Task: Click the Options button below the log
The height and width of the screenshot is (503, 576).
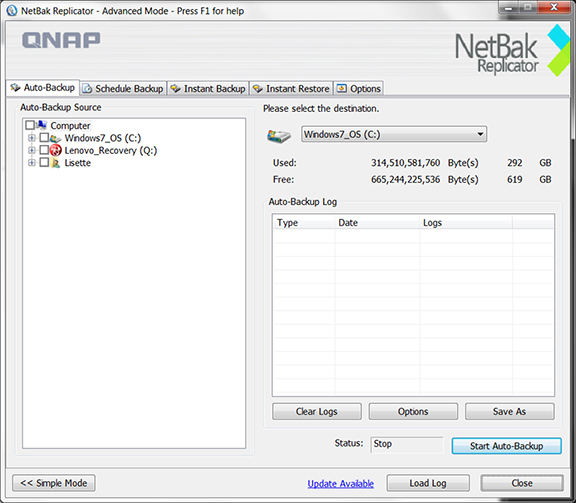Action: click(x=413, y=412)
